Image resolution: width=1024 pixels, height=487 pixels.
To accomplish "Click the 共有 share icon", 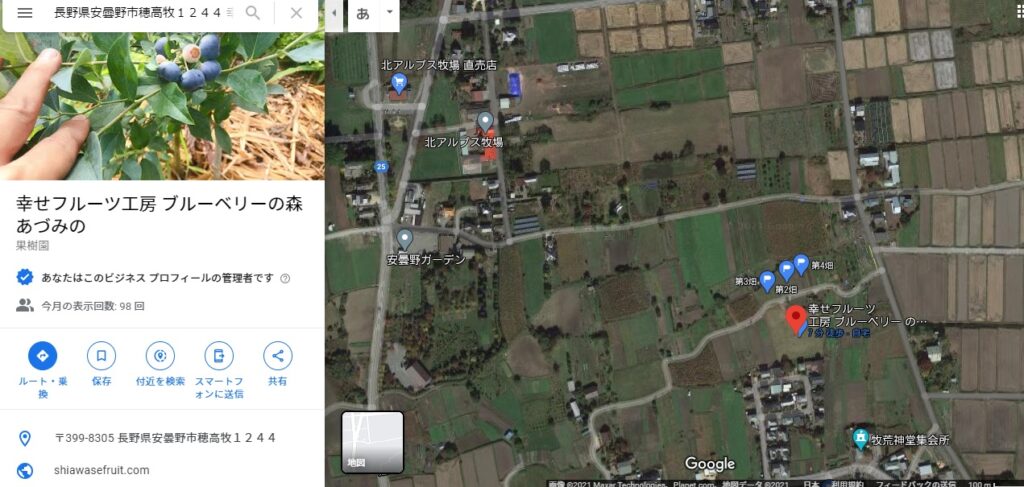I will coord(278,356).
